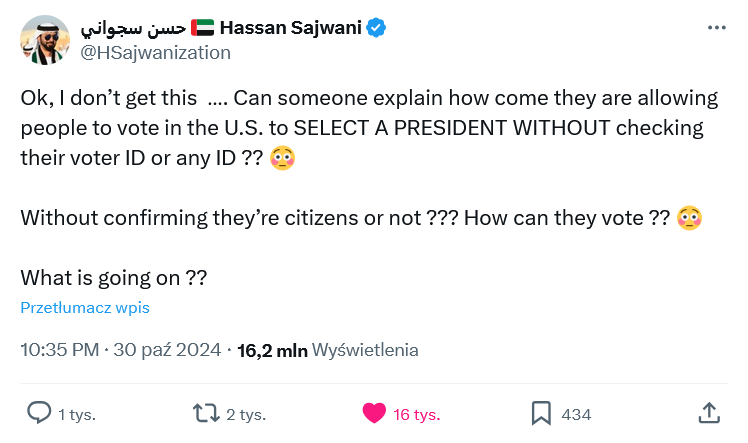Bookmark this tweet with the bookmark icon
The height and width of the screenshot is (443, 748).
point(541,413)
